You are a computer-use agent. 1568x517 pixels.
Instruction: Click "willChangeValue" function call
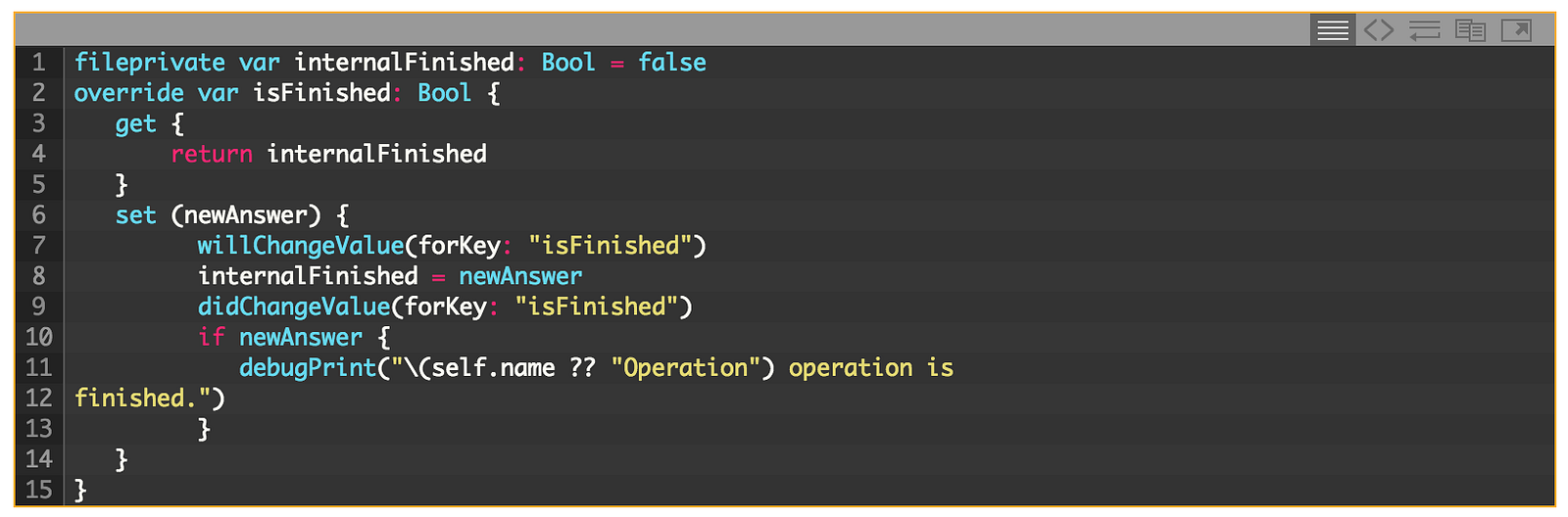point(300,246)
